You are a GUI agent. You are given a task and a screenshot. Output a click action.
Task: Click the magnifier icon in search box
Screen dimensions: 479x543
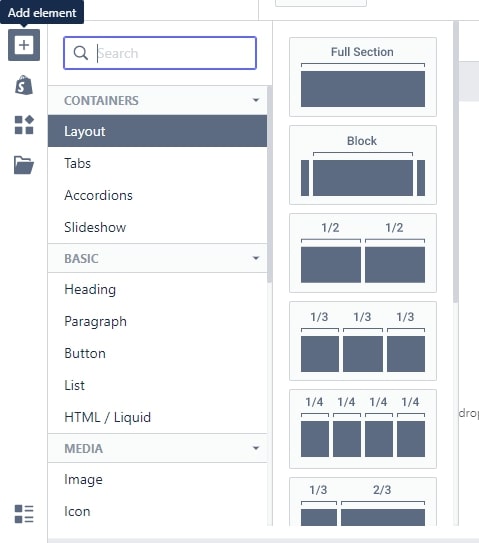click(80, 53)
